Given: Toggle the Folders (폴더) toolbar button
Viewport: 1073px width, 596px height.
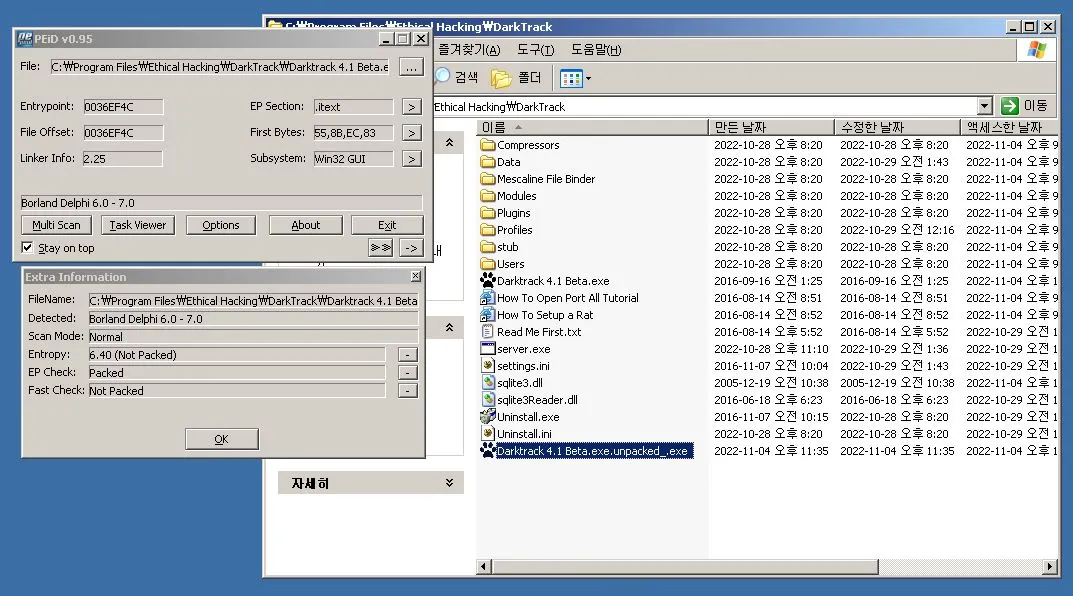Looking at the screenshot, I should tap(516, 78).
